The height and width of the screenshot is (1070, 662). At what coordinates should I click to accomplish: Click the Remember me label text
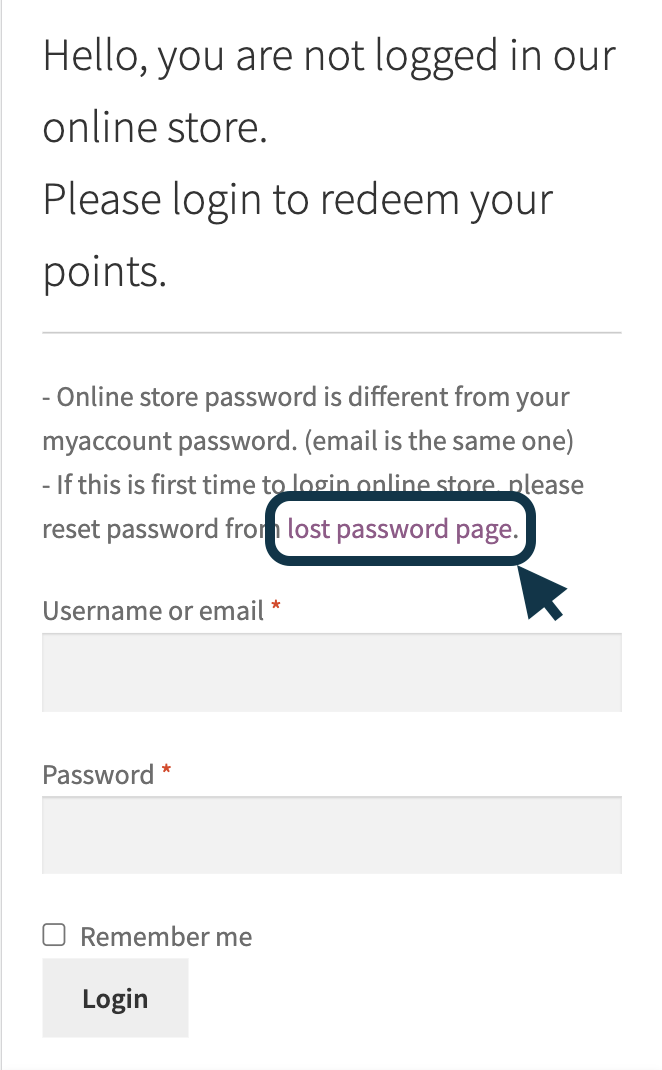(166, 936)
